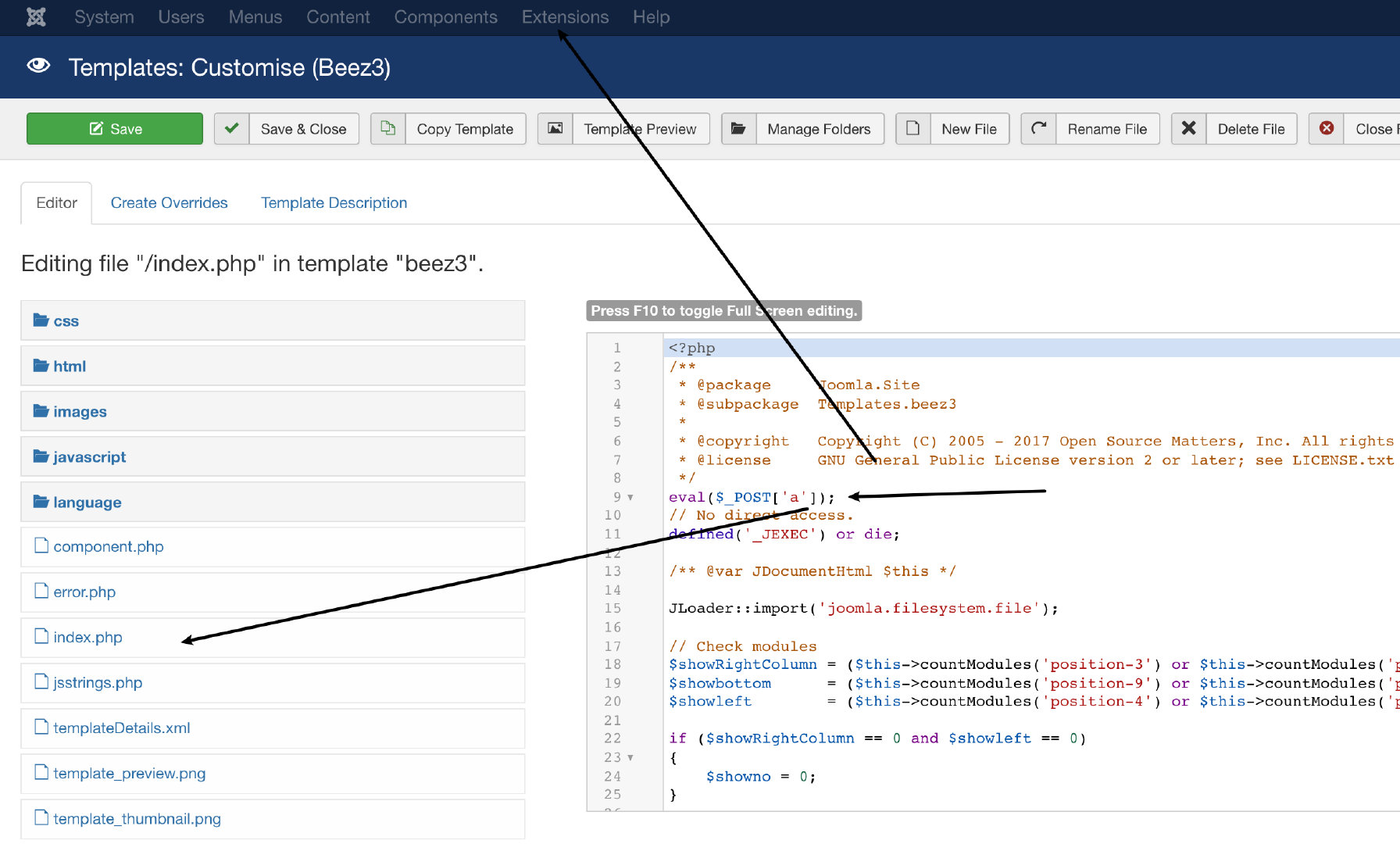Switch to the Create Overrides tab
The height and width of the screenshot is (844, 1400).
pyautogui.click(x=170, y=203)
